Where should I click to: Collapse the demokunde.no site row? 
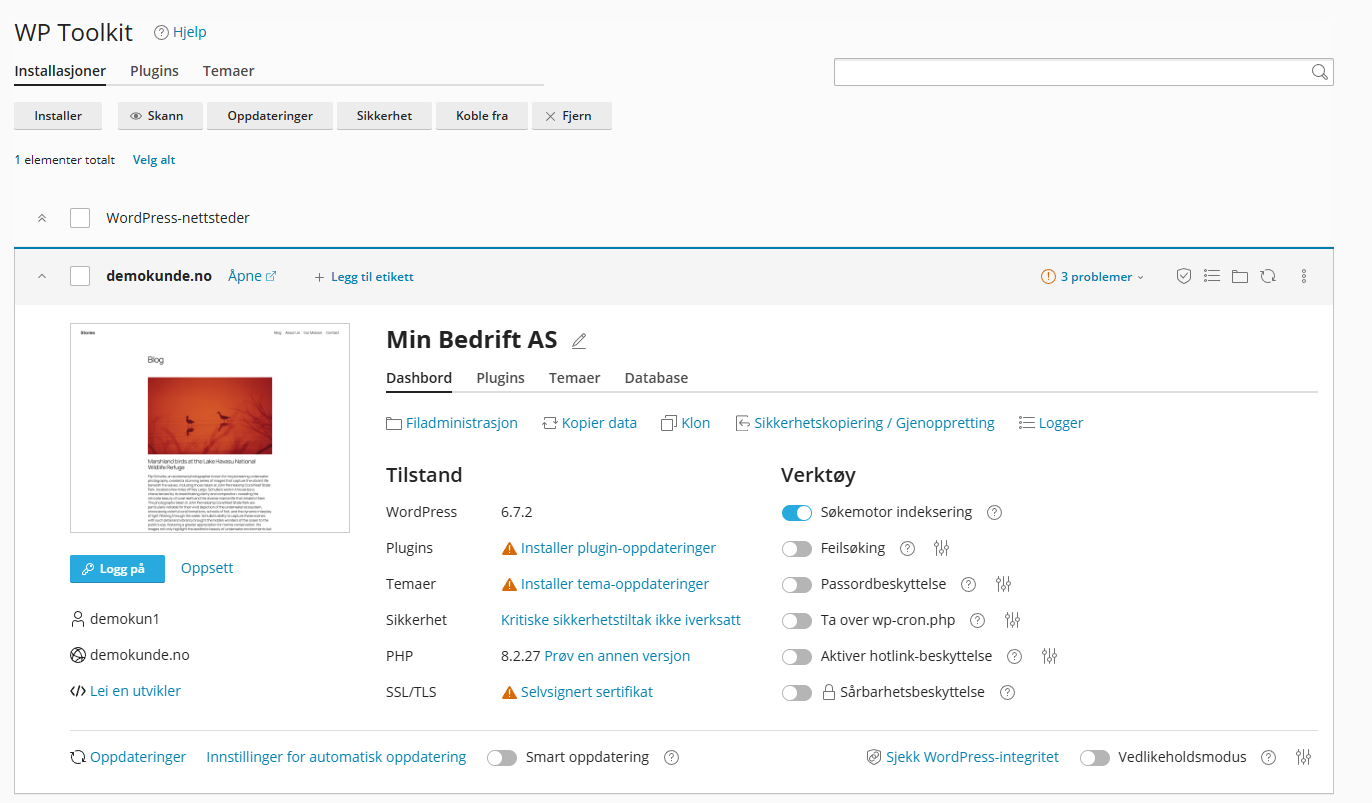[42, 277]
